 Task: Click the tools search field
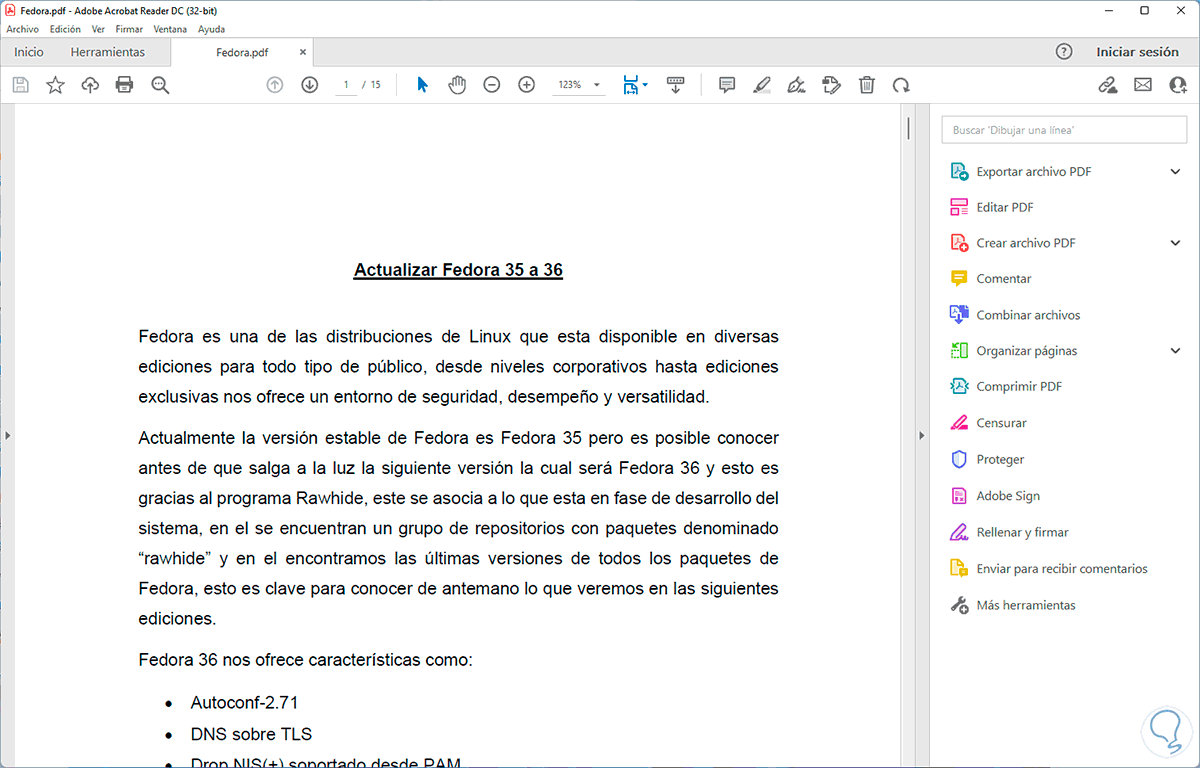click(1065, 130)
